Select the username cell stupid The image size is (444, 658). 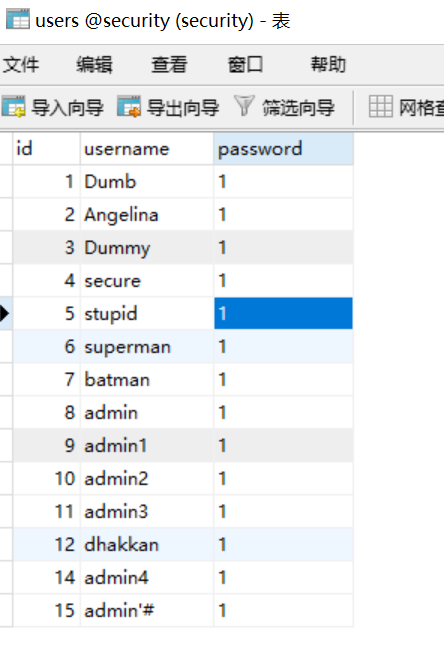147,313
